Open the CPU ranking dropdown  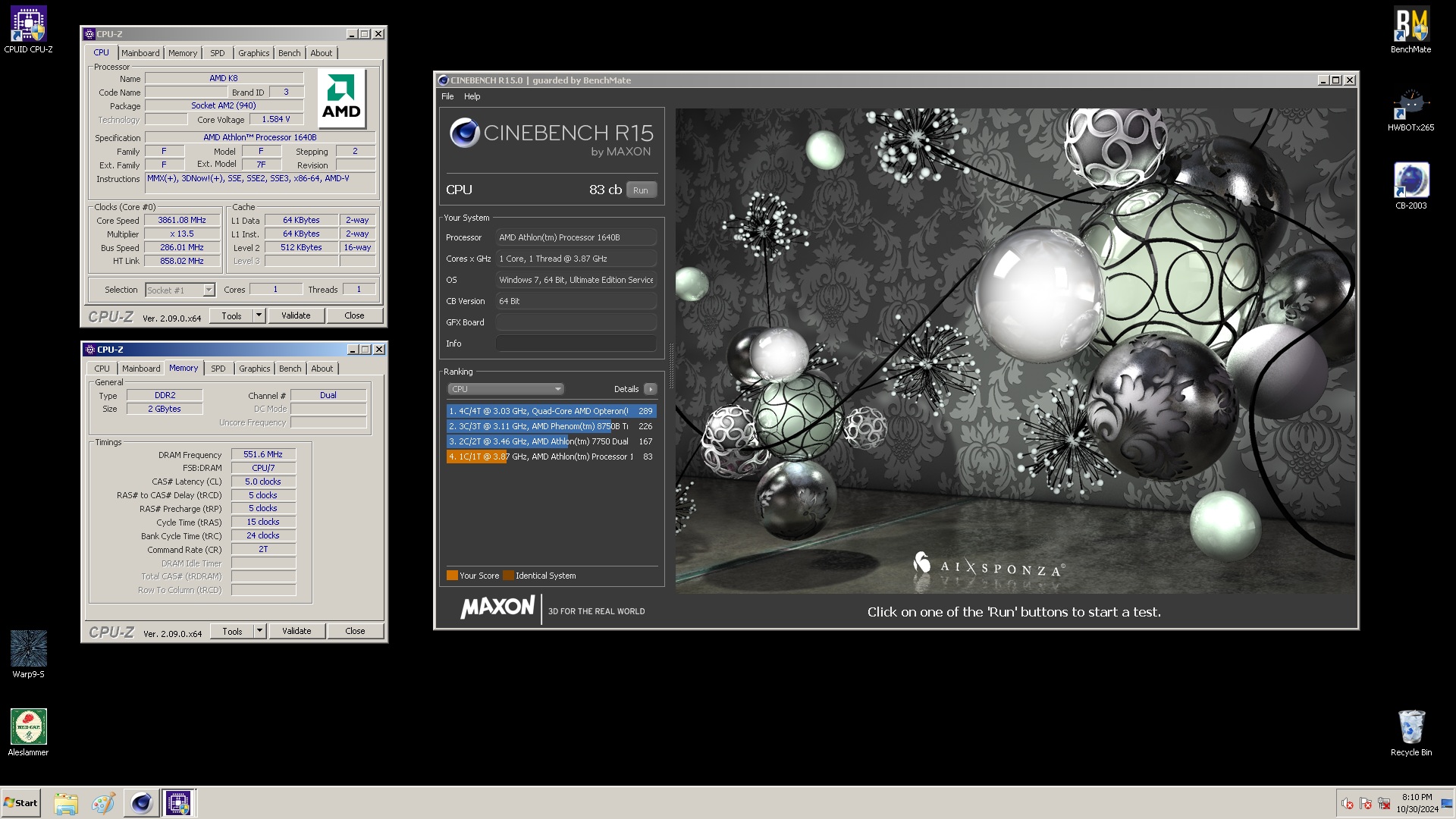tap(505, 389)
